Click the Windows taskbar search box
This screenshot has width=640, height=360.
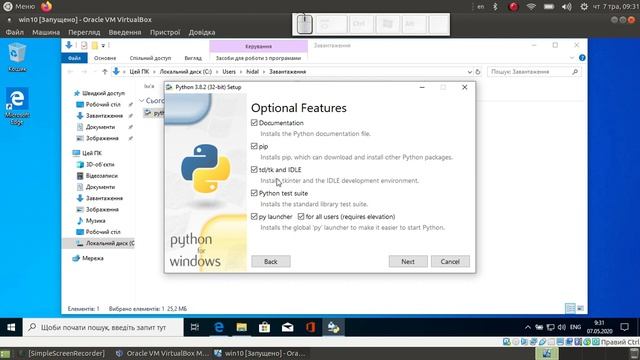click(103, 327)
